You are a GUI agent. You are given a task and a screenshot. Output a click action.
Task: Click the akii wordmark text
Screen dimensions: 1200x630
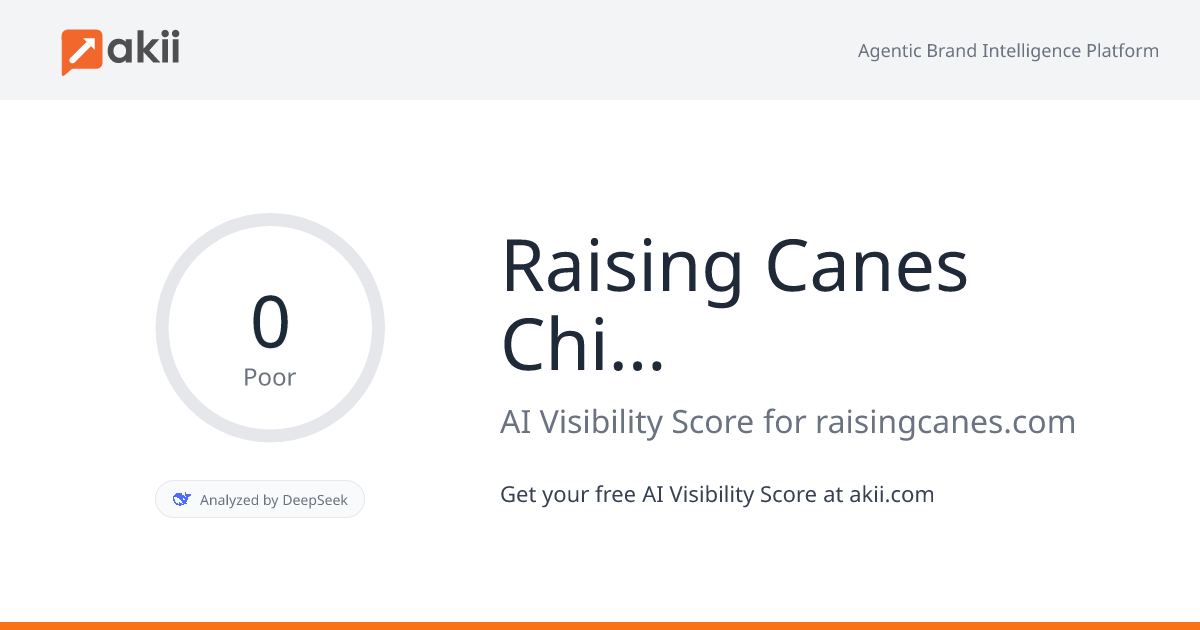pos(144,48)
